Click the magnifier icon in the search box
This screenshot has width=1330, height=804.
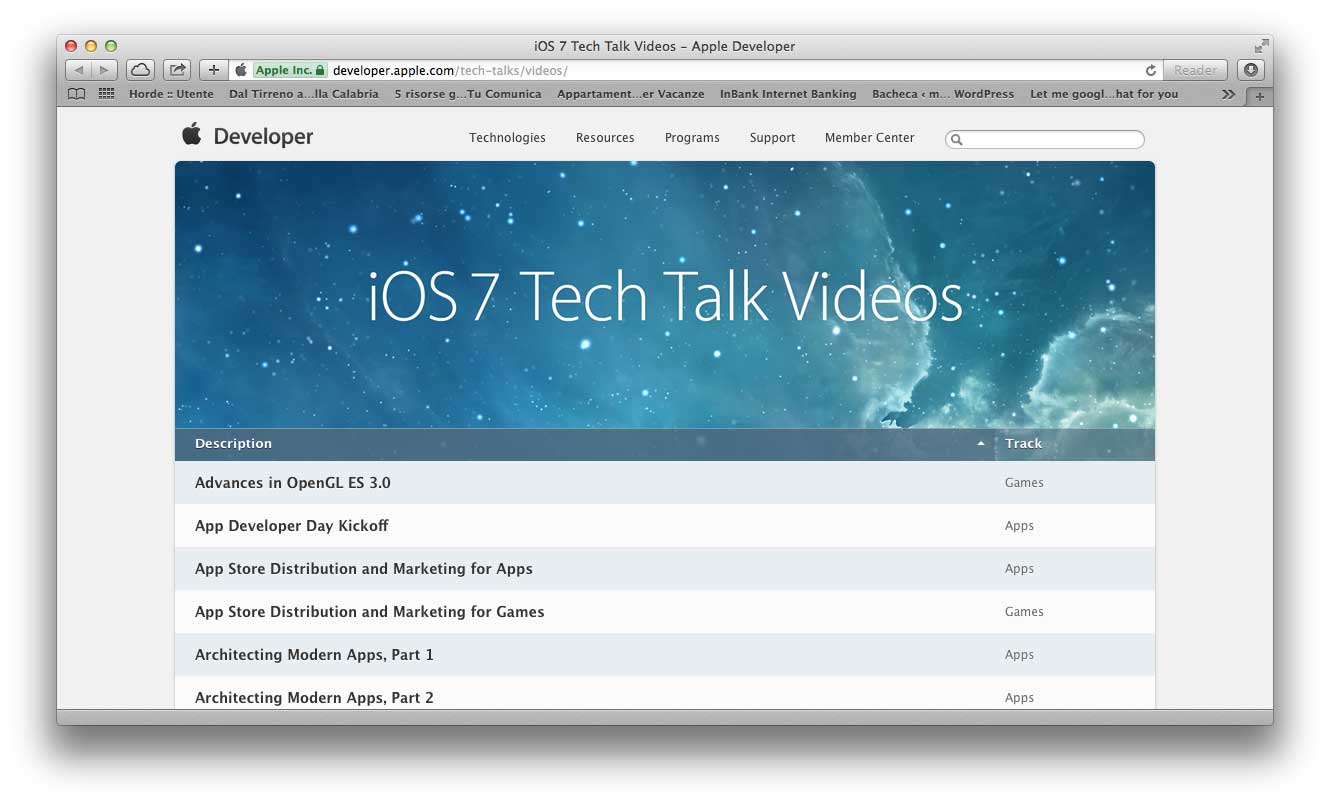(957, 140)
